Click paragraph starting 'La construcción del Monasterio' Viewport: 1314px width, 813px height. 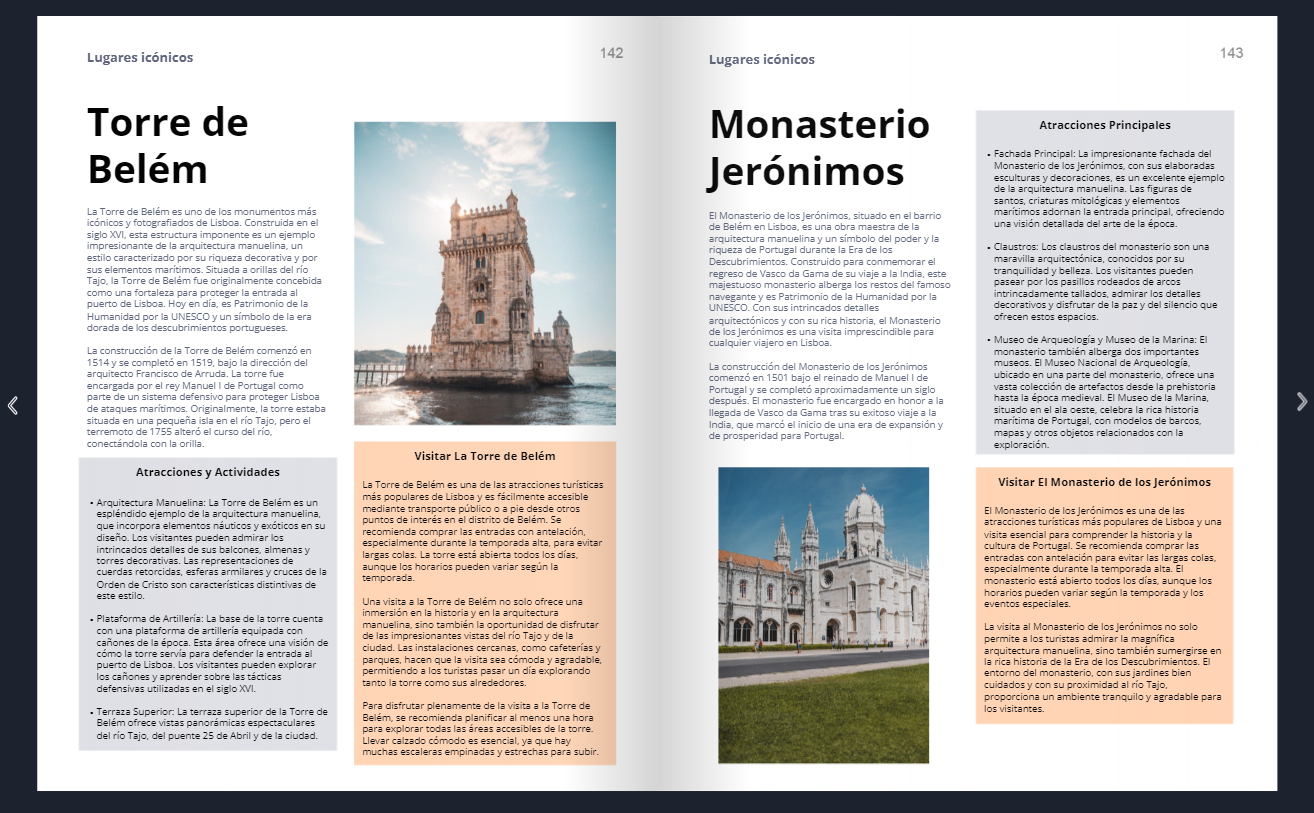coord(826,401)
